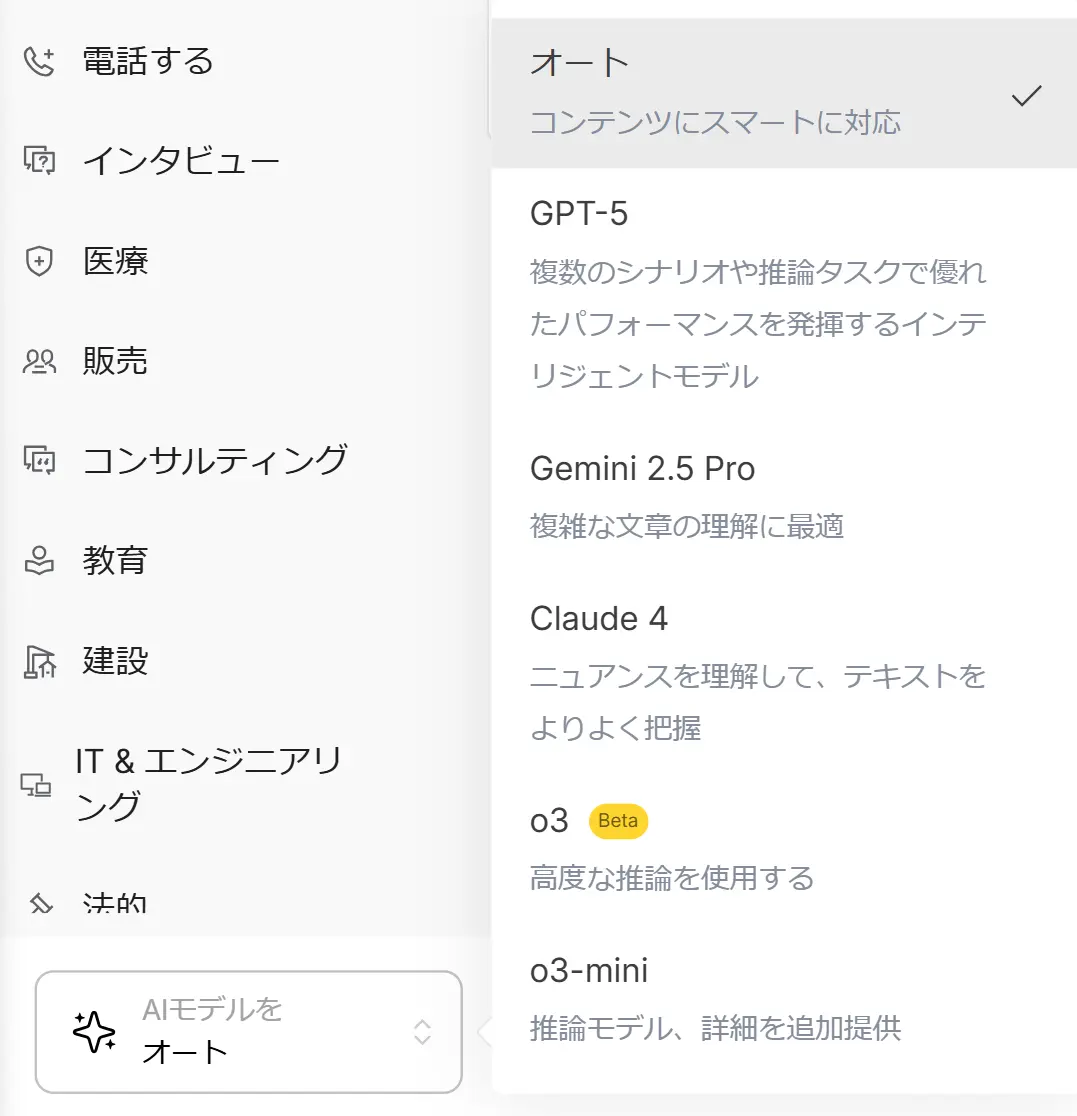This screenshot has height=1116, width=1077.
Task: Open the 教育 category label
Action: [116, 560]
